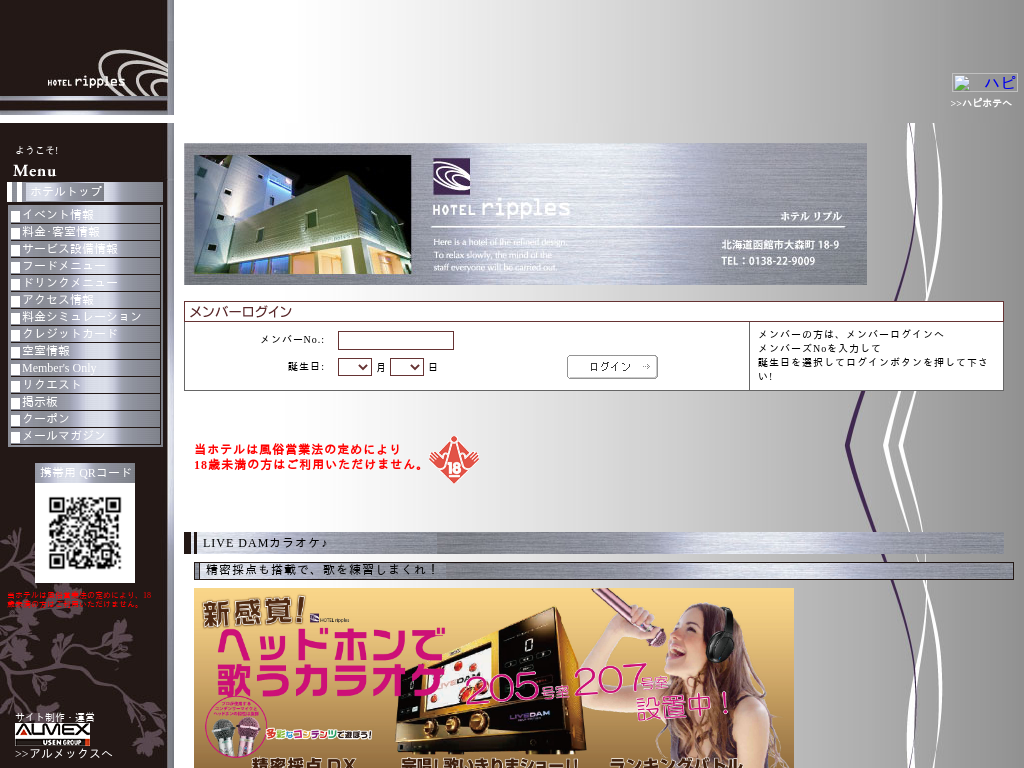This screenshot has width=1024, height=768.
Task: Click the TEL：0138-22-9009 phone number
Action: pos(768,261)
